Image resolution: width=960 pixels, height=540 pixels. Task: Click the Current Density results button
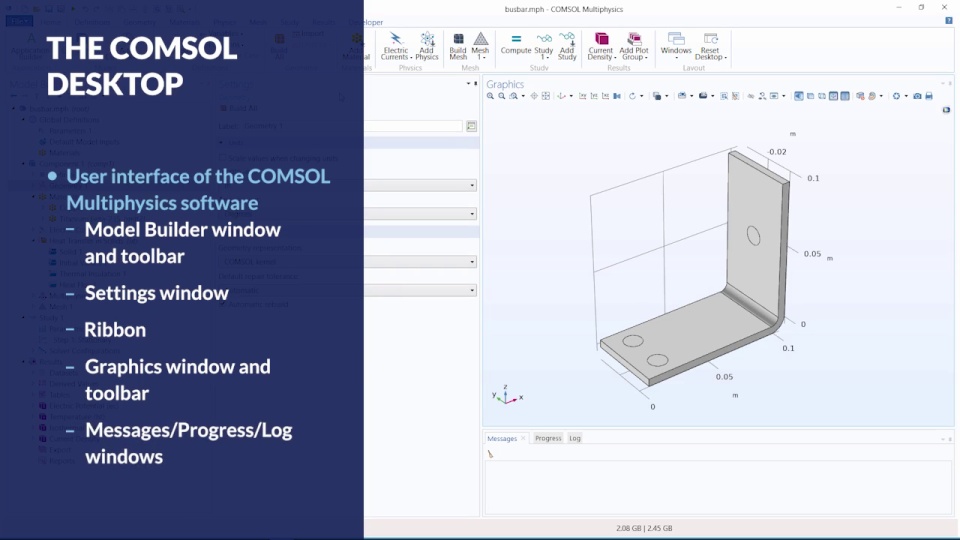(x=601, y=45)
